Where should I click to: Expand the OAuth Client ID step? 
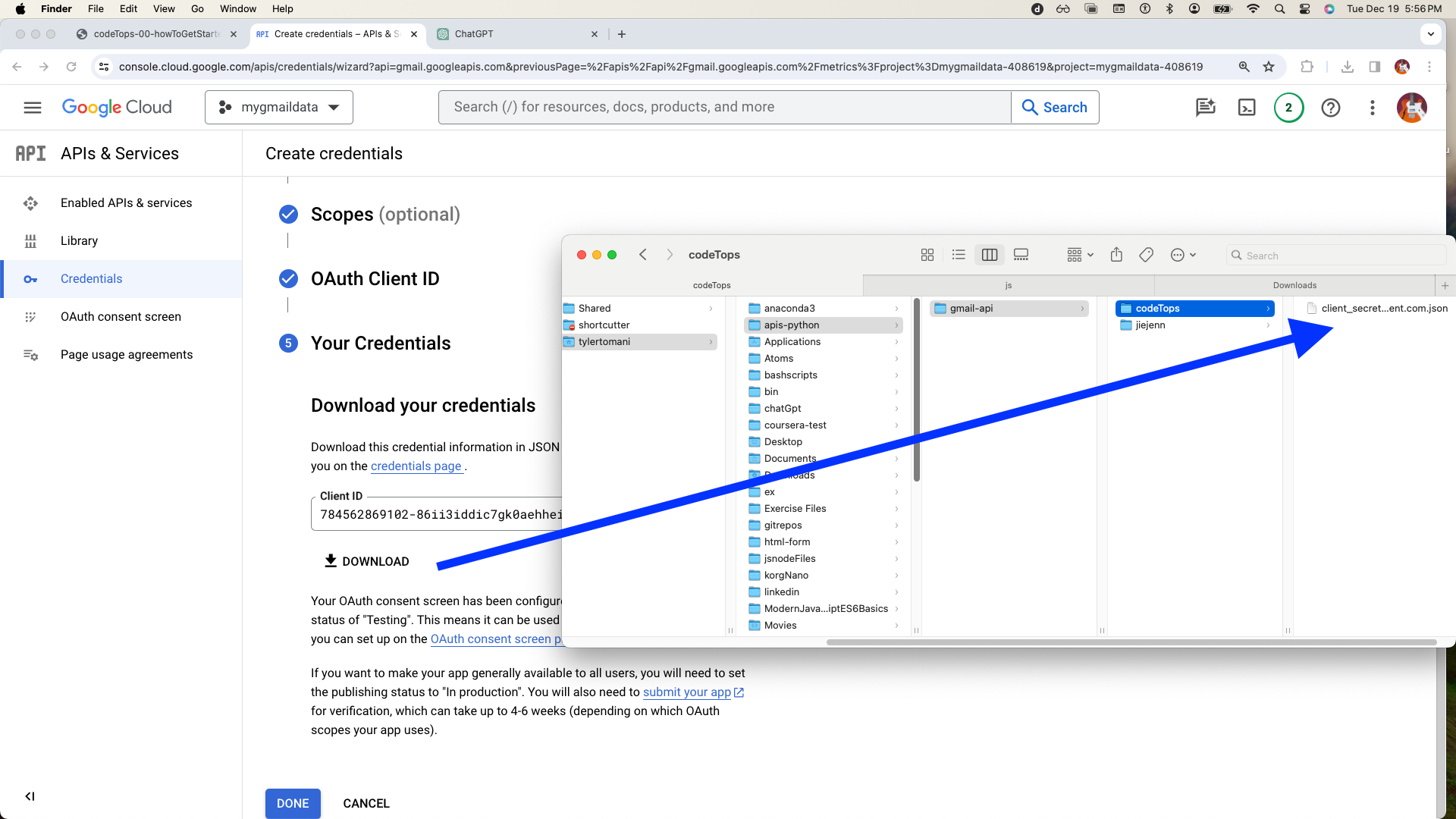click(375, 279)
